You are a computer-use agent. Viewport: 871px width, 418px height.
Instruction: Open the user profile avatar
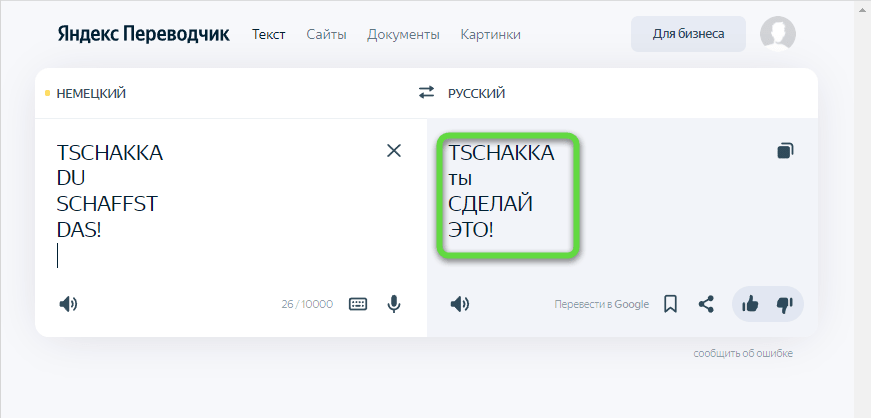click(x=778, y=34)
